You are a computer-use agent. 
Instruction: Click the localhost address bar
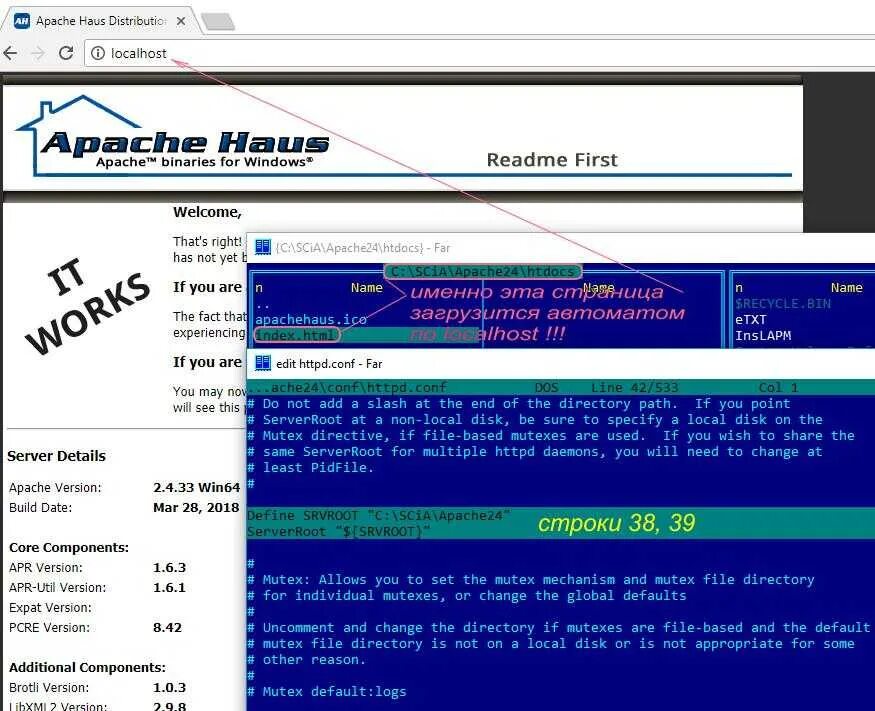[x=480, y=53]
